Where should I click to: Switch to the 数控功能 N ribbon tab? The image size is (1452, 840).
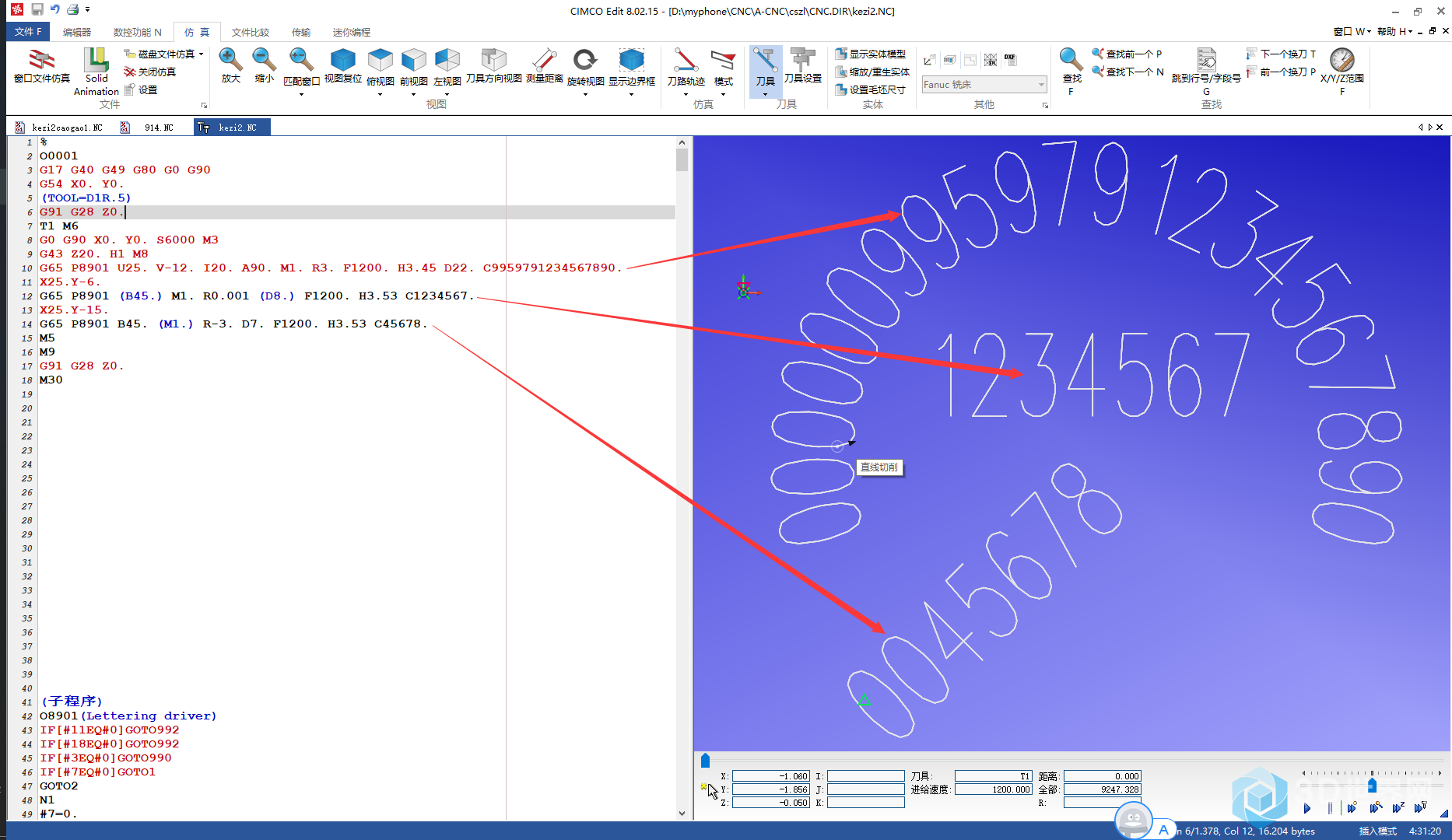tap(138, 32)
